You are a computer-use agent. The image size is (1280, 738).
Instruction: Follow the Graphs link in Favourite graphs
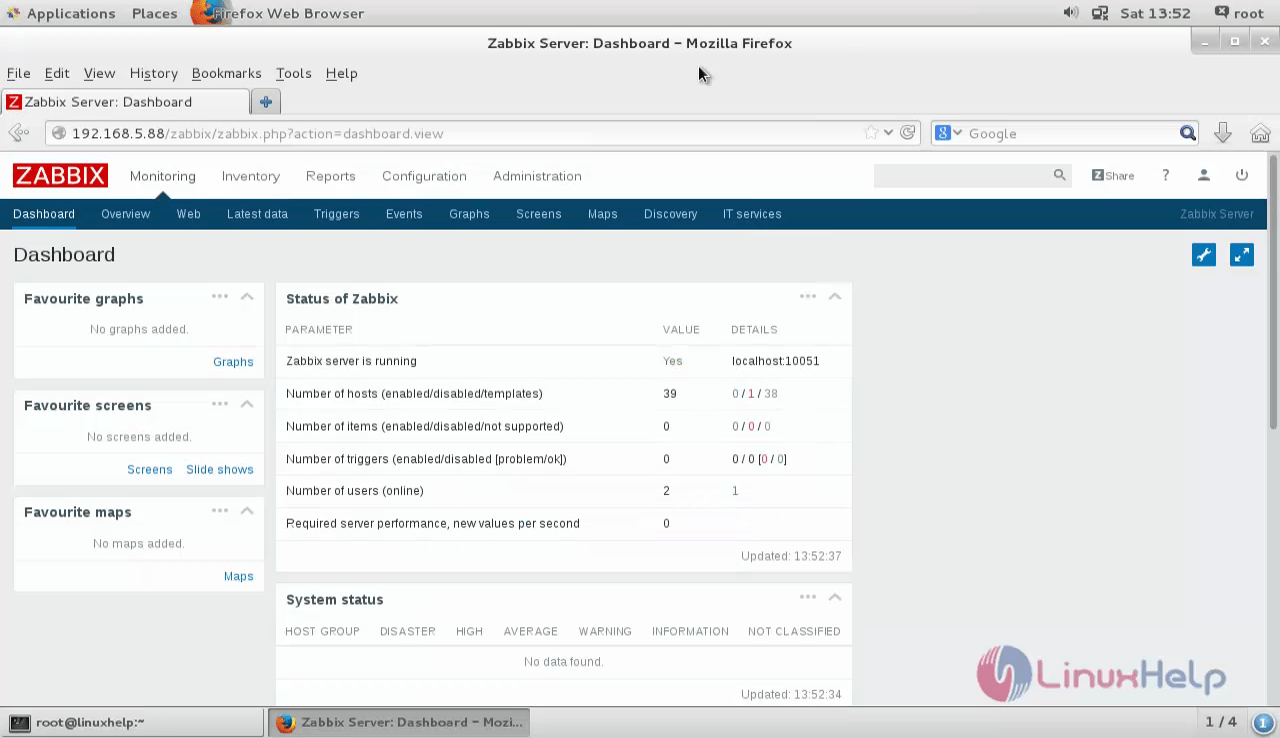(x=233, y=362)
